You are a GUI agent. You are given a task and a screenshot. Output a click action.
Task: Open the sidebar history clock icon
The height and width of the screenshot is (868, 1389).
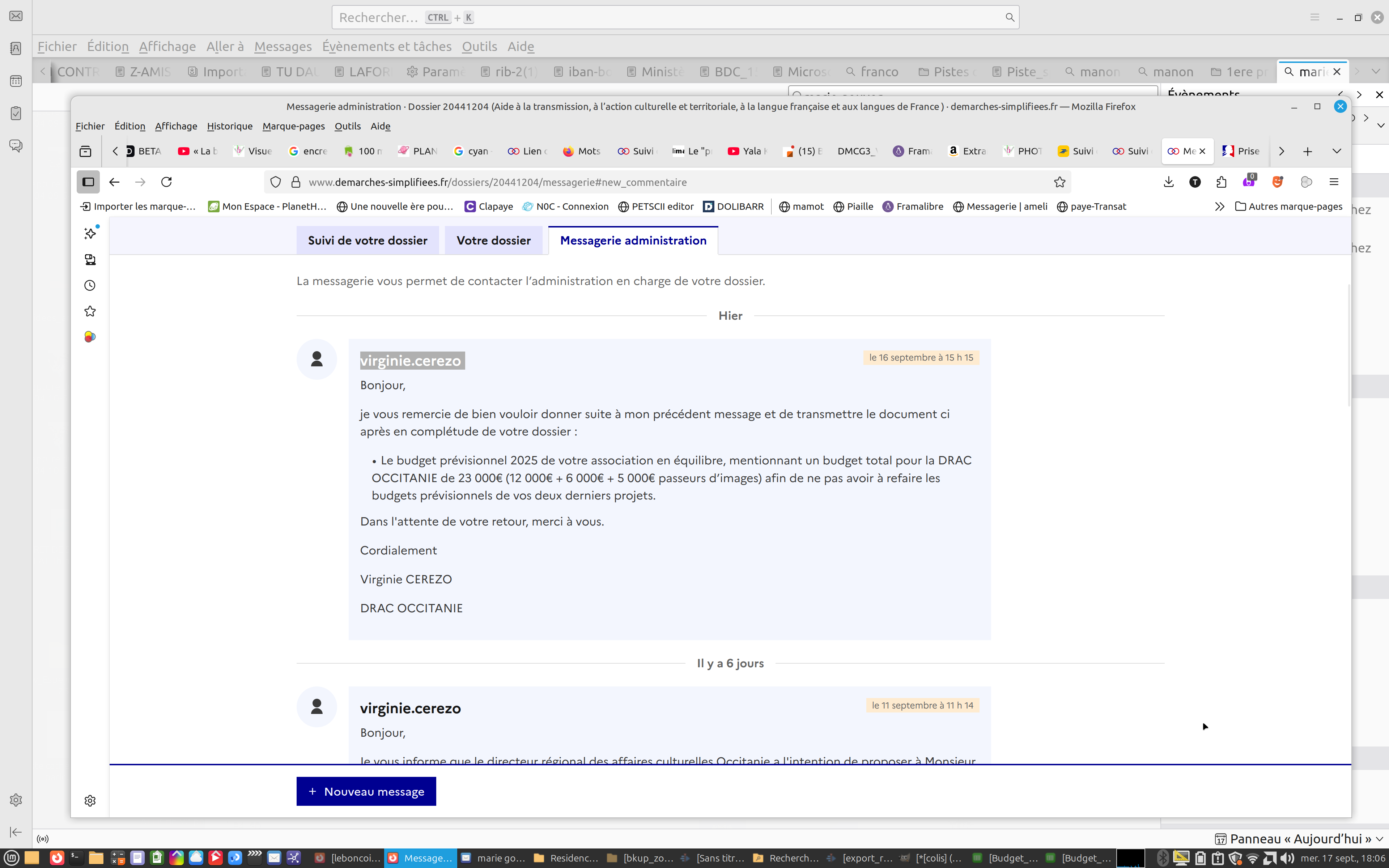(x=90, y=285)
